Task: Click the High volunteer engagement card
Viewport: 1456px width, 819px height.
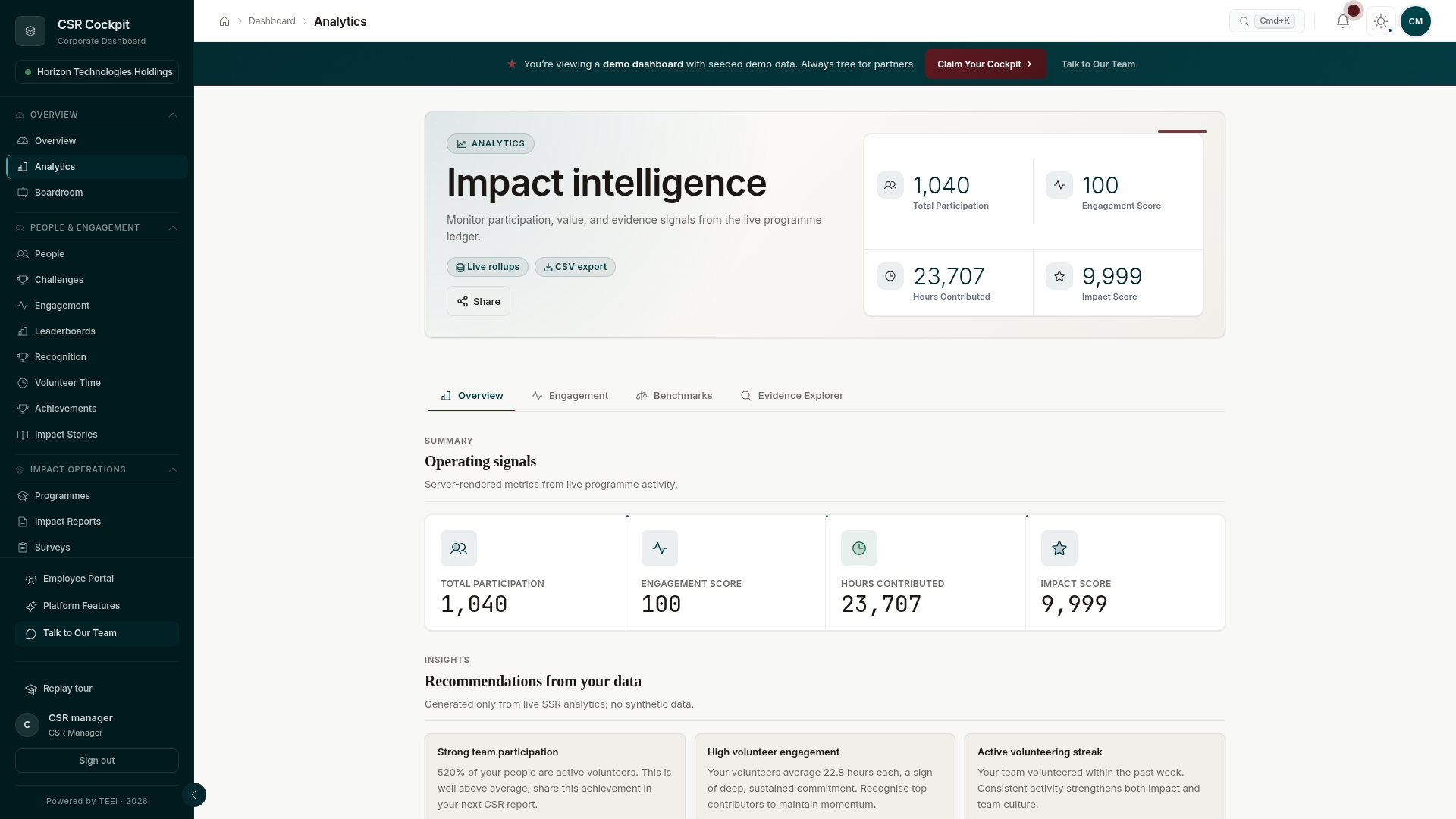Action: tap(825, 777)
